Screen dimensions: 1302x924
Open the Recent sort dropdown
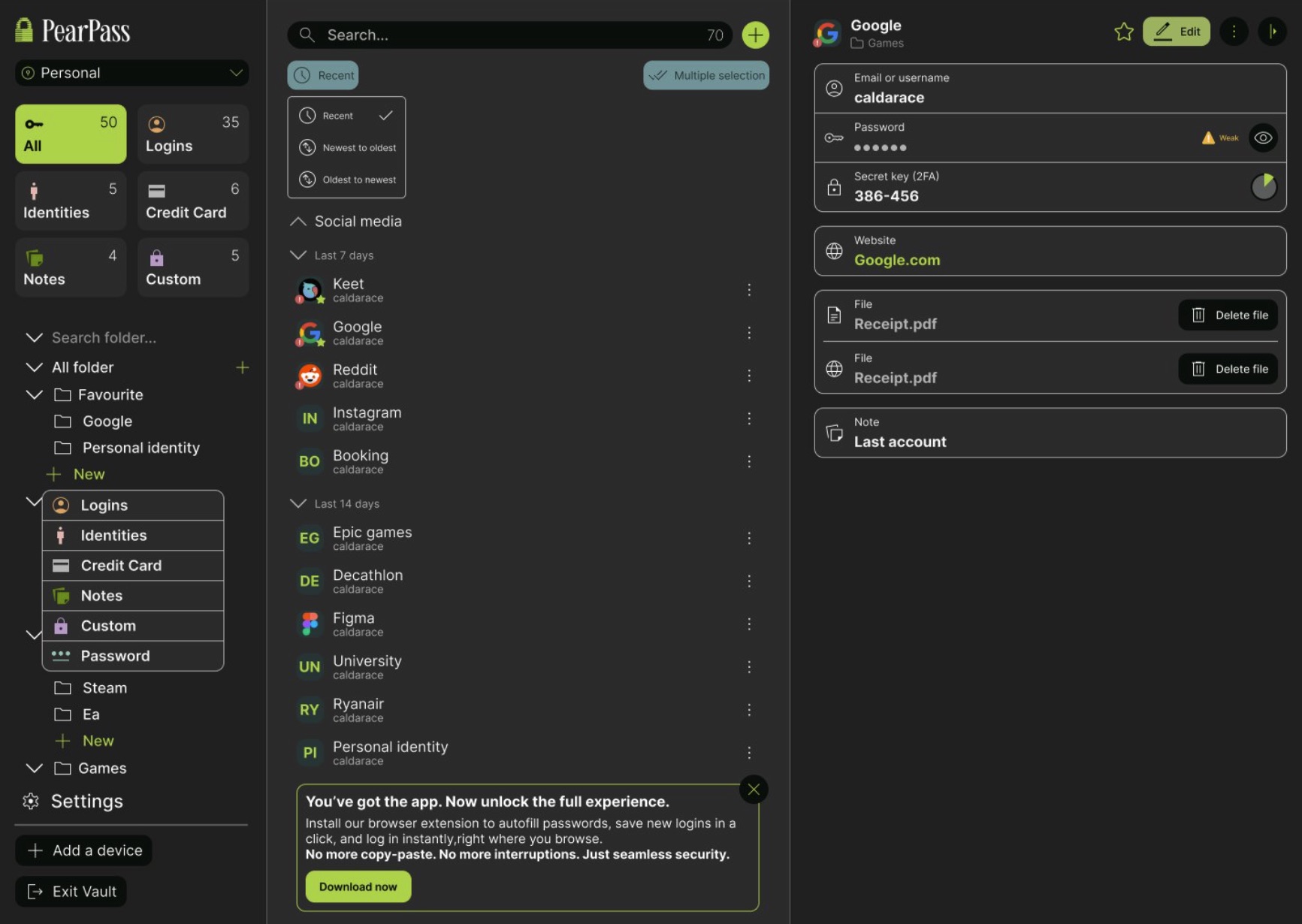[x=323, y=75]
